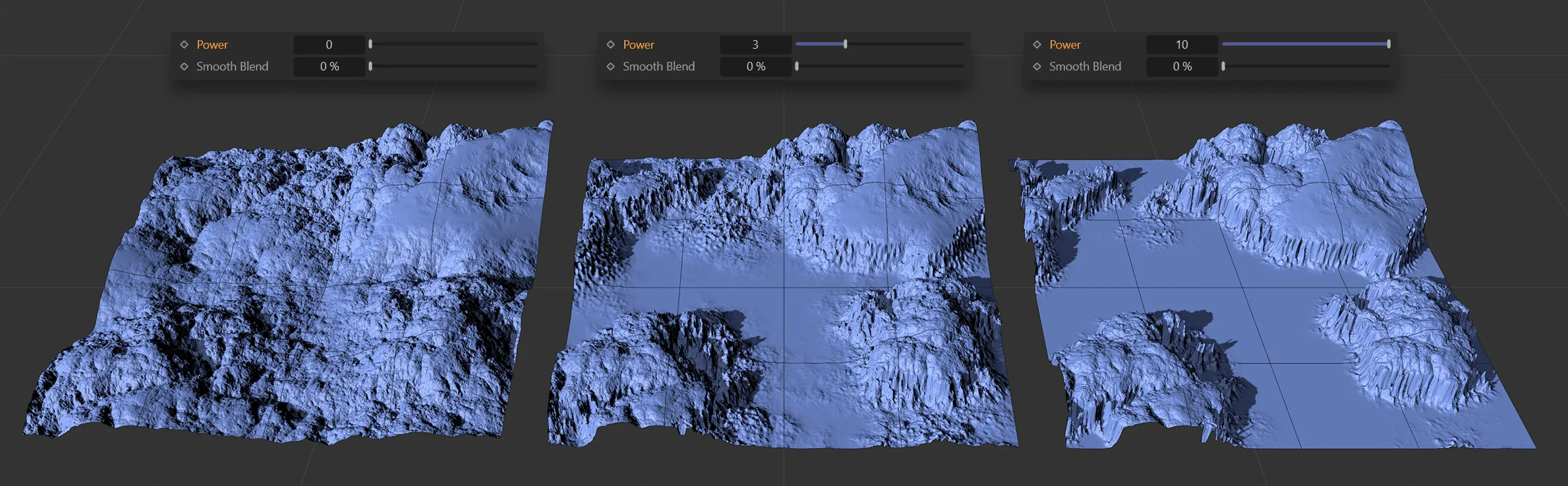This screenshot has height=486, width=1568.
Task: Click keyframe diamond beside Power set to 10
Action: coord(1037,45)
